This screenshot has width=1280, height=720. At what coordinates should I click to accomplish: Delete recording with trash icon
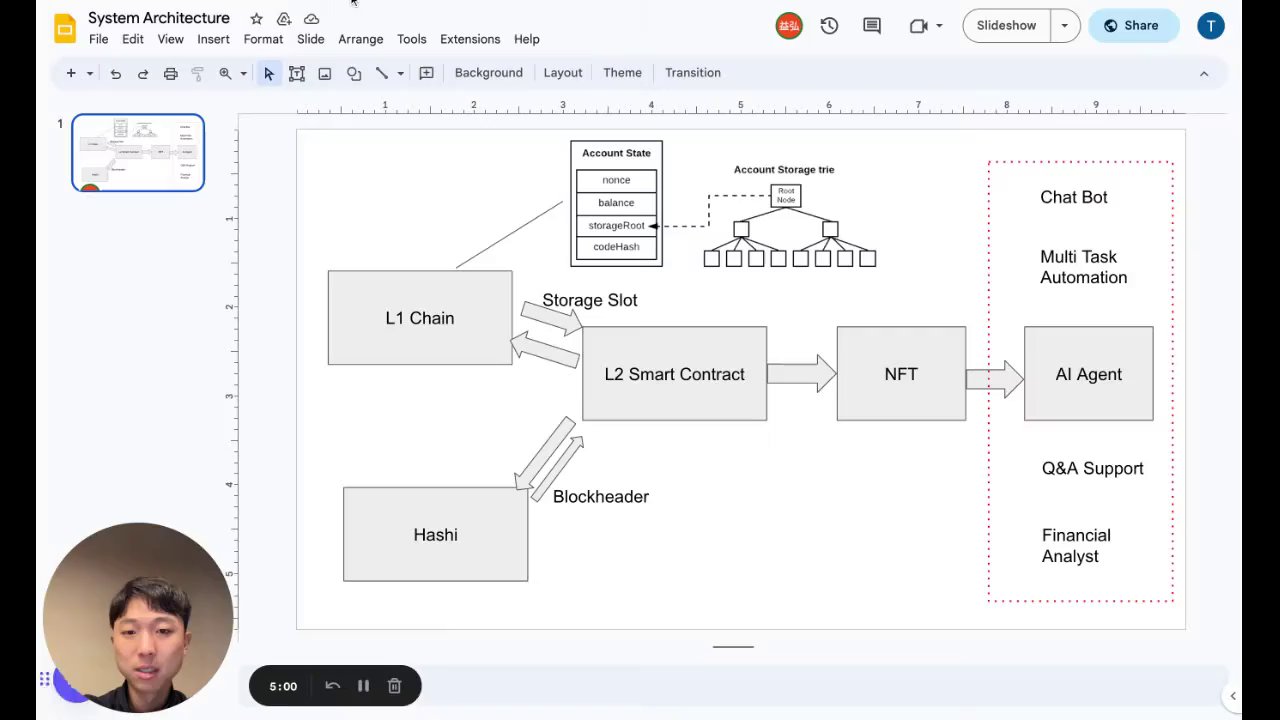pyautogui.click(x=394, y=686)
